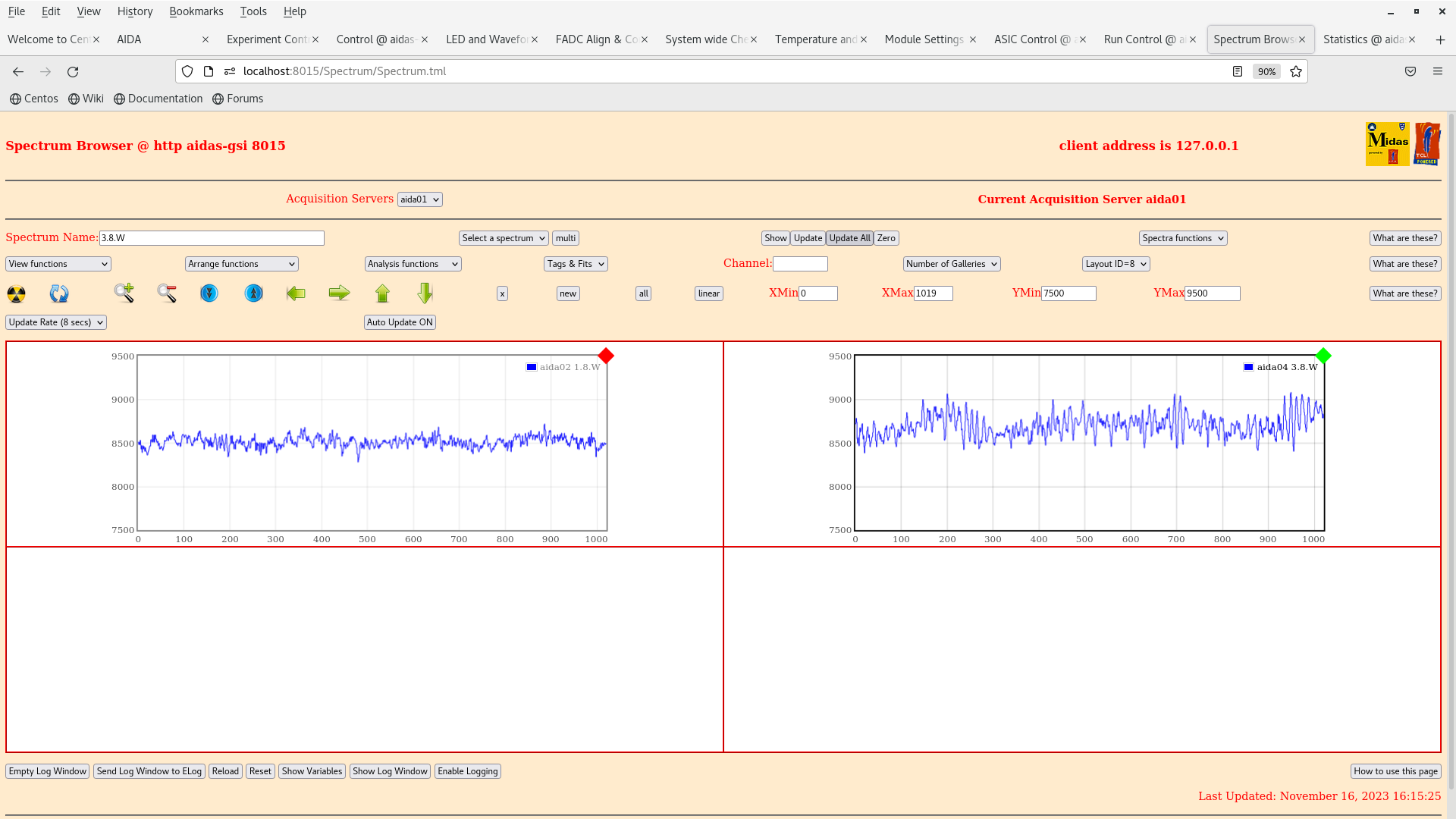Click the blue double down-arrow icon
Viewport: 1456px width, 819px height.
tap(209, 293)
